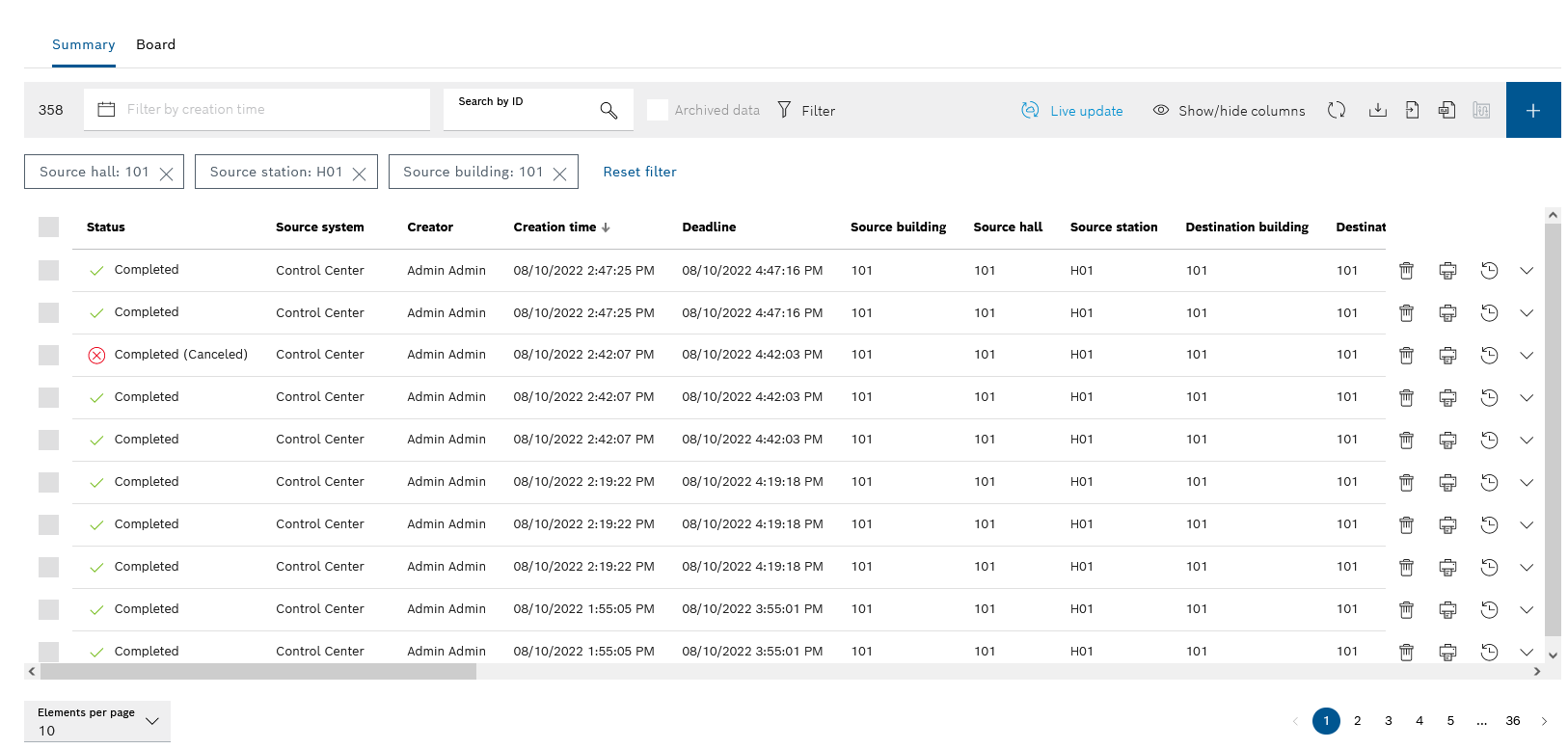Click the 358 results count
Viewport: 1568px width, 749px height.
(x=51, y=110)
